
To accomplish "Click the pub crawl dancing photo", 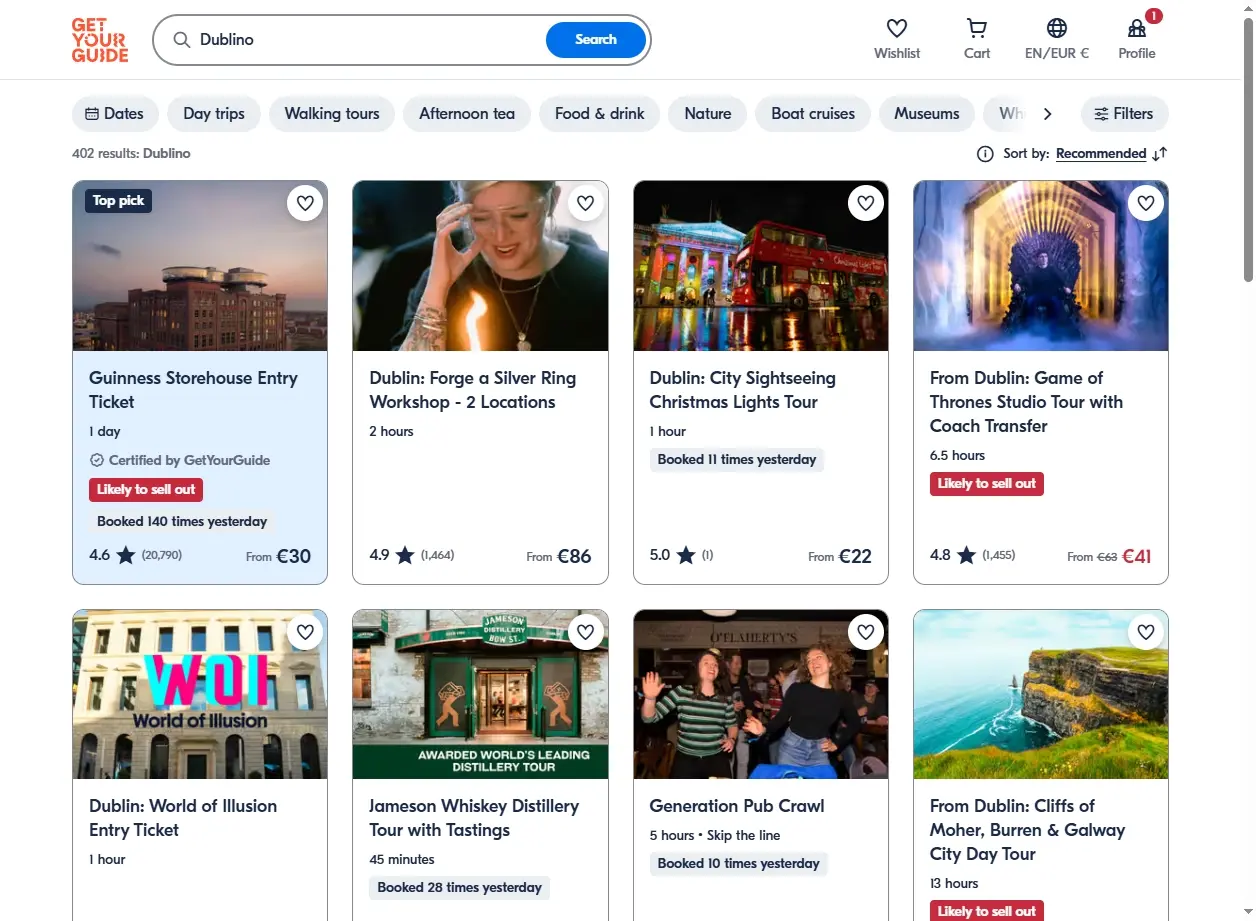I will pyautogui.click(x=761, y=695).
